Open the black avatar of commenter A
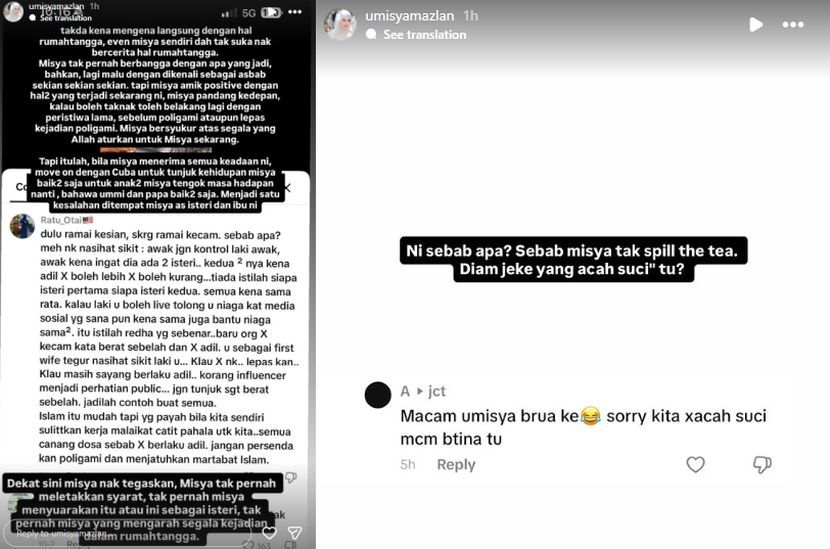Screen dimensions: 830x549 coord(377,395)
